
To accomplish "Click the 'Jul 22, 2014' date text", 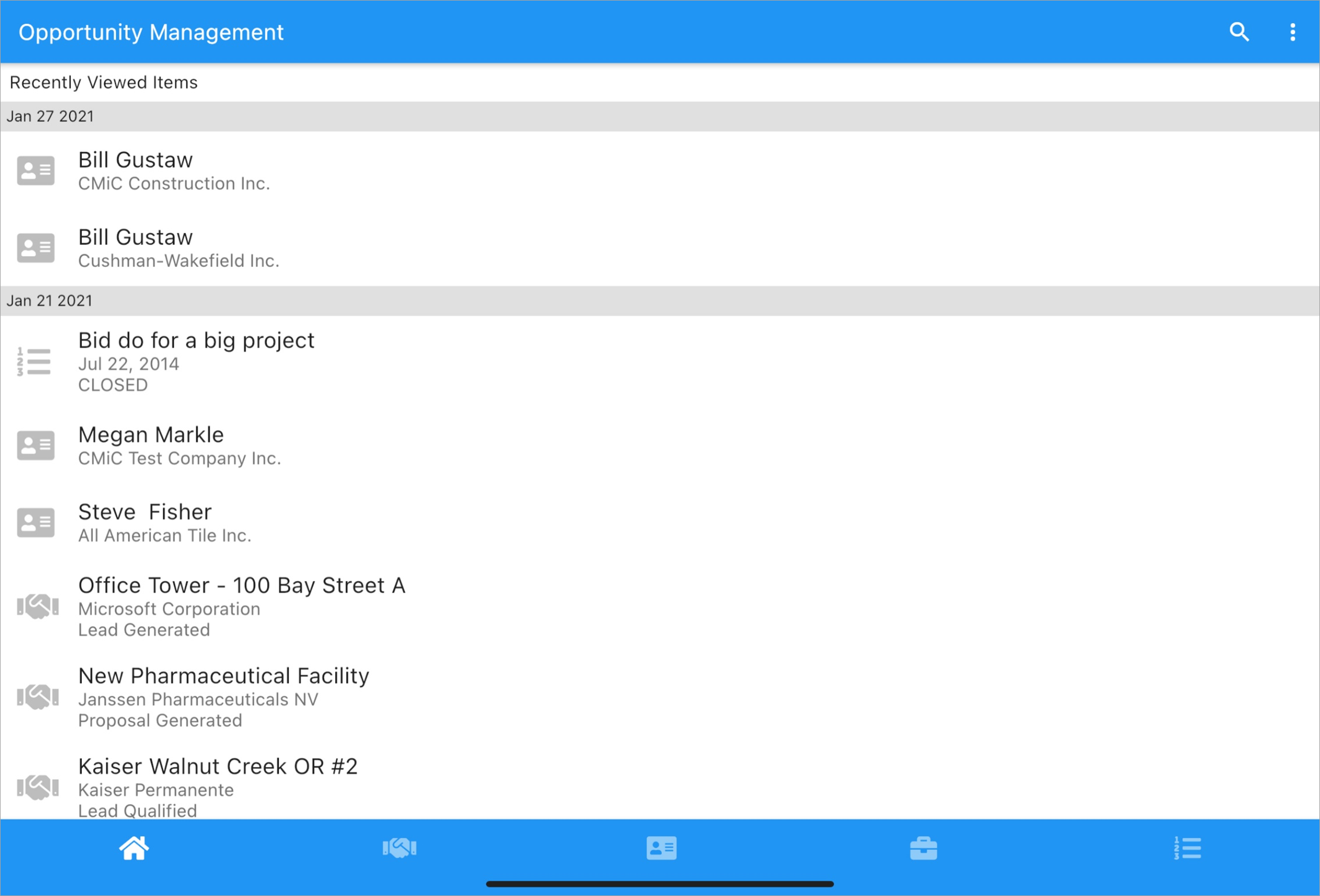I will pos(128,364).
